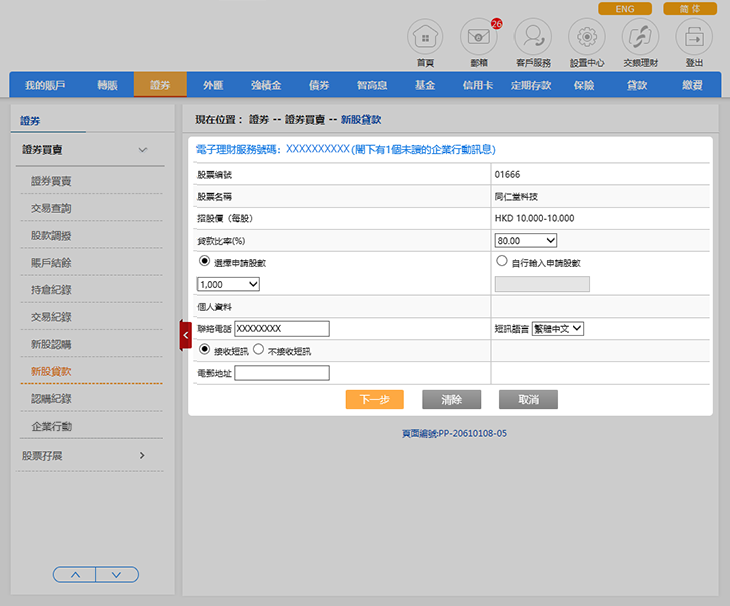This screenshot has width=730, height=606.
Task: Click the 清除 clear button
Action: tap(451, 400)
